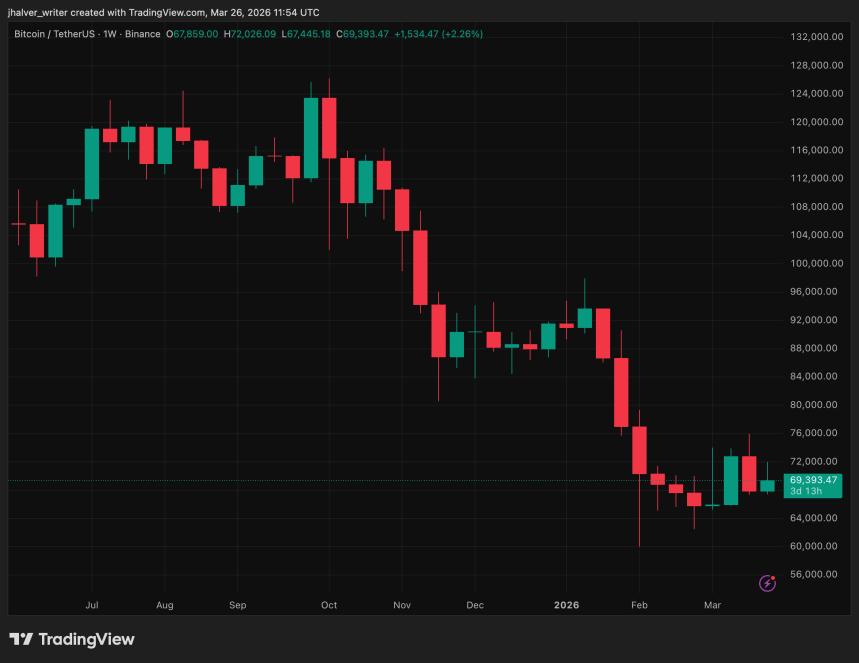Image resolution: width=859 pixels, height=663 pixels.
Task: Click the TradingView logo in the bottom corner
Action: 72,638
